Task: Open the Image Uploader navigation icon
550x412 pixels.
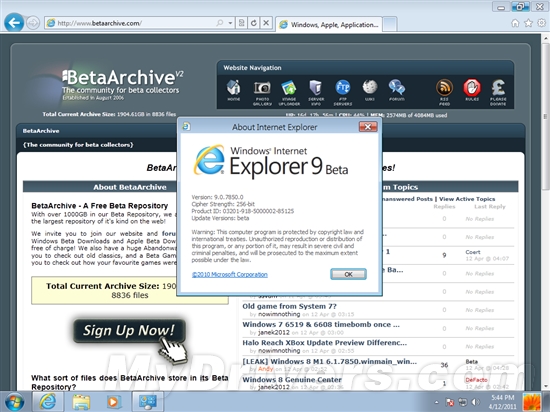Action: 289,92
